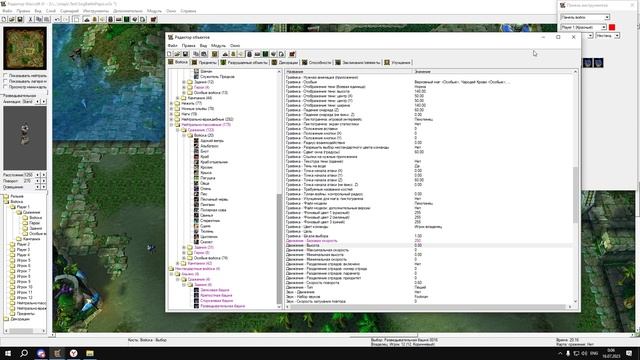Click Terrain Editor icon in Object Editor toolbar
This screenshot has width=640, height=360.
tap(225, 54)
